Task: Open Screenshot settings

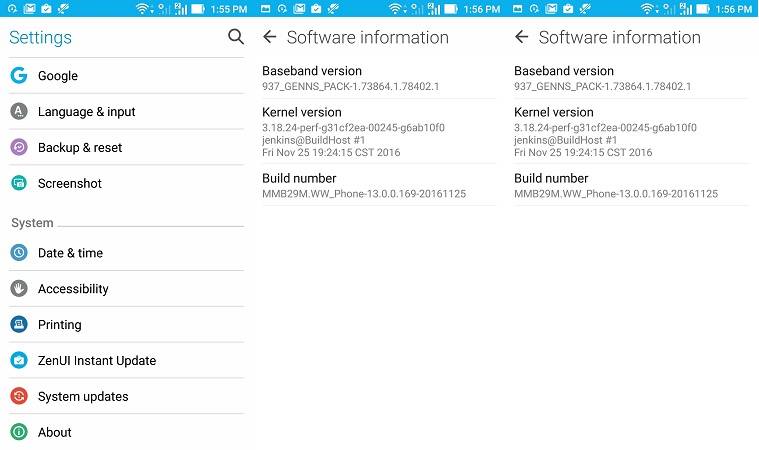Action: 126,183
